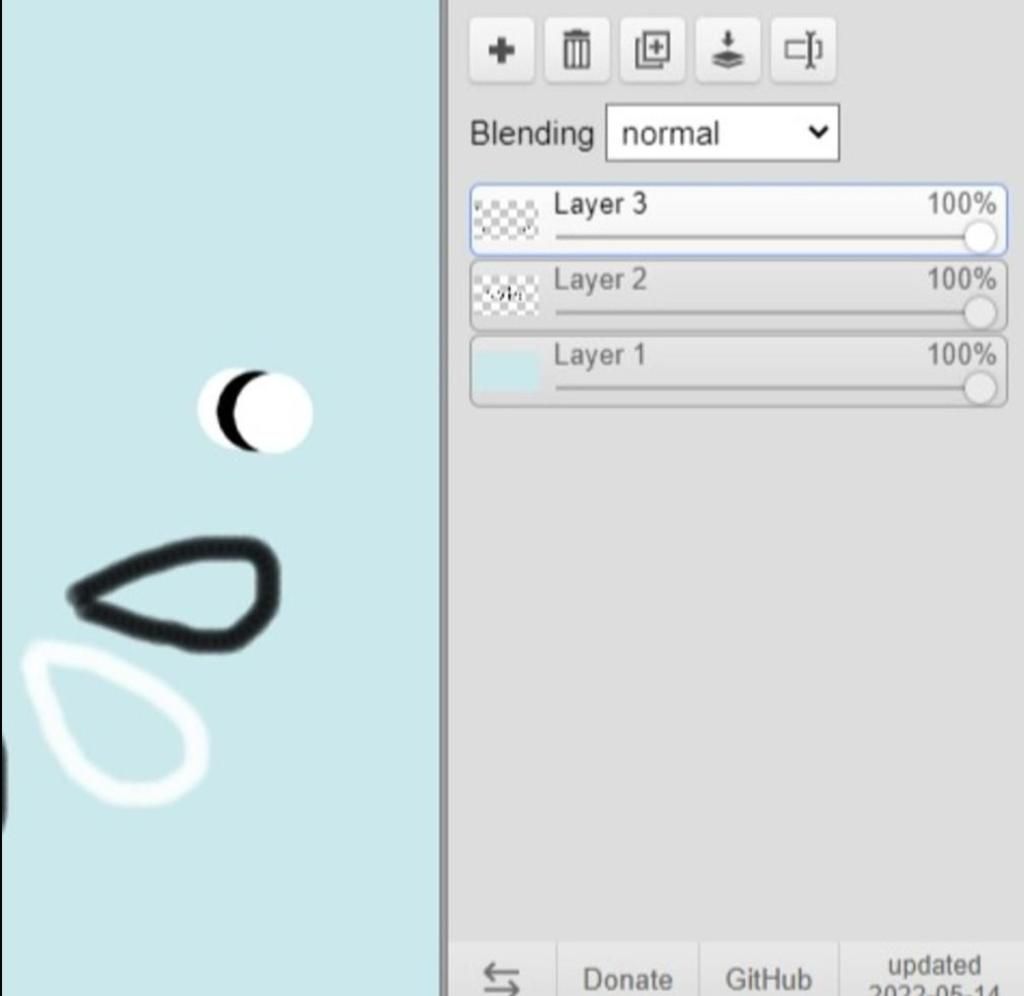
Task: Select Layer 2 in layer list
Action: click(x=738, y=296)
